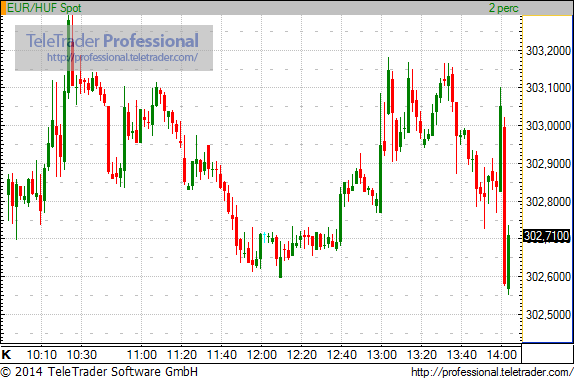Select the 10:10 time axis marker
This screenshot has width=574, height=381.
pos(42,355)
